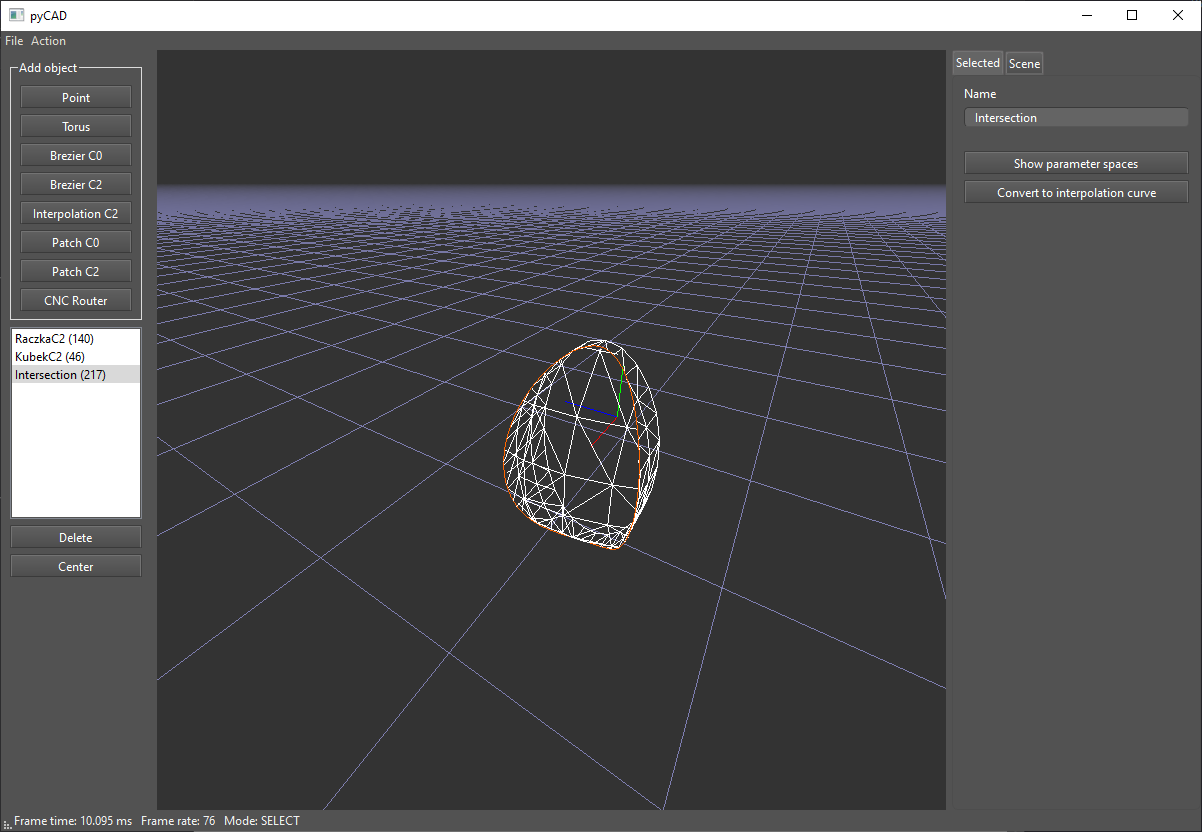
Task: Add an Interpolation C2 curve
Action: tap(75, 213)
